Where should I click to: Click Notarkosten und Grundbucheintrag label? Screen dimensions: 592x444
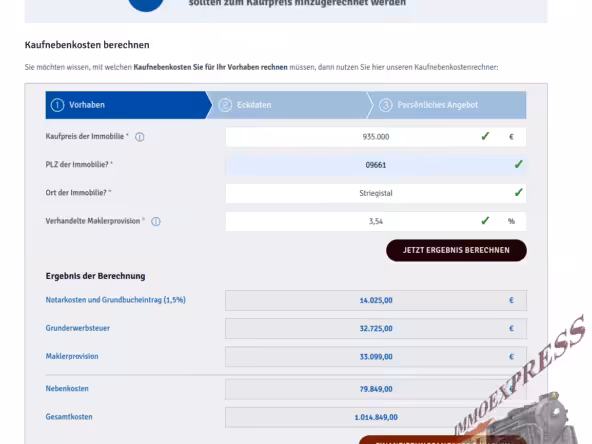[116, 300]
